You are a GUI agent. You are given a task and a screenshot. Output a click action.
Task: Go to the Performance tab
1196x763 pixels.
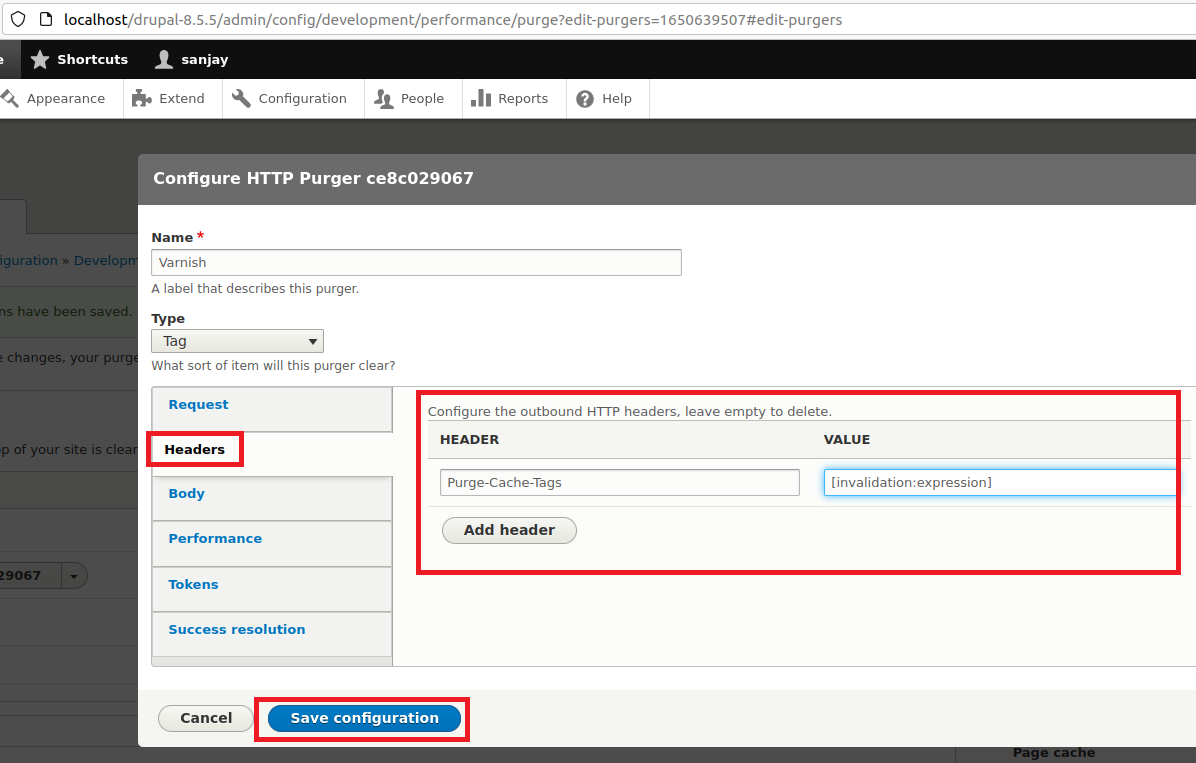[x=215, y=539]
